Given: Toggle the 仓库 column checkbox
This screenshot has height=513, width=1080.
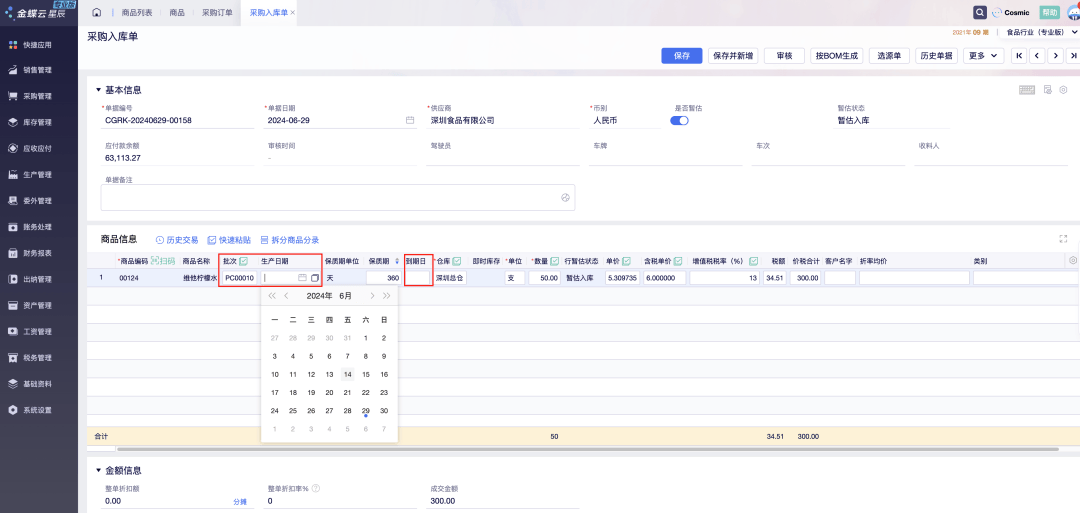Looking at the screenshot, I should [x=457, y=261].
